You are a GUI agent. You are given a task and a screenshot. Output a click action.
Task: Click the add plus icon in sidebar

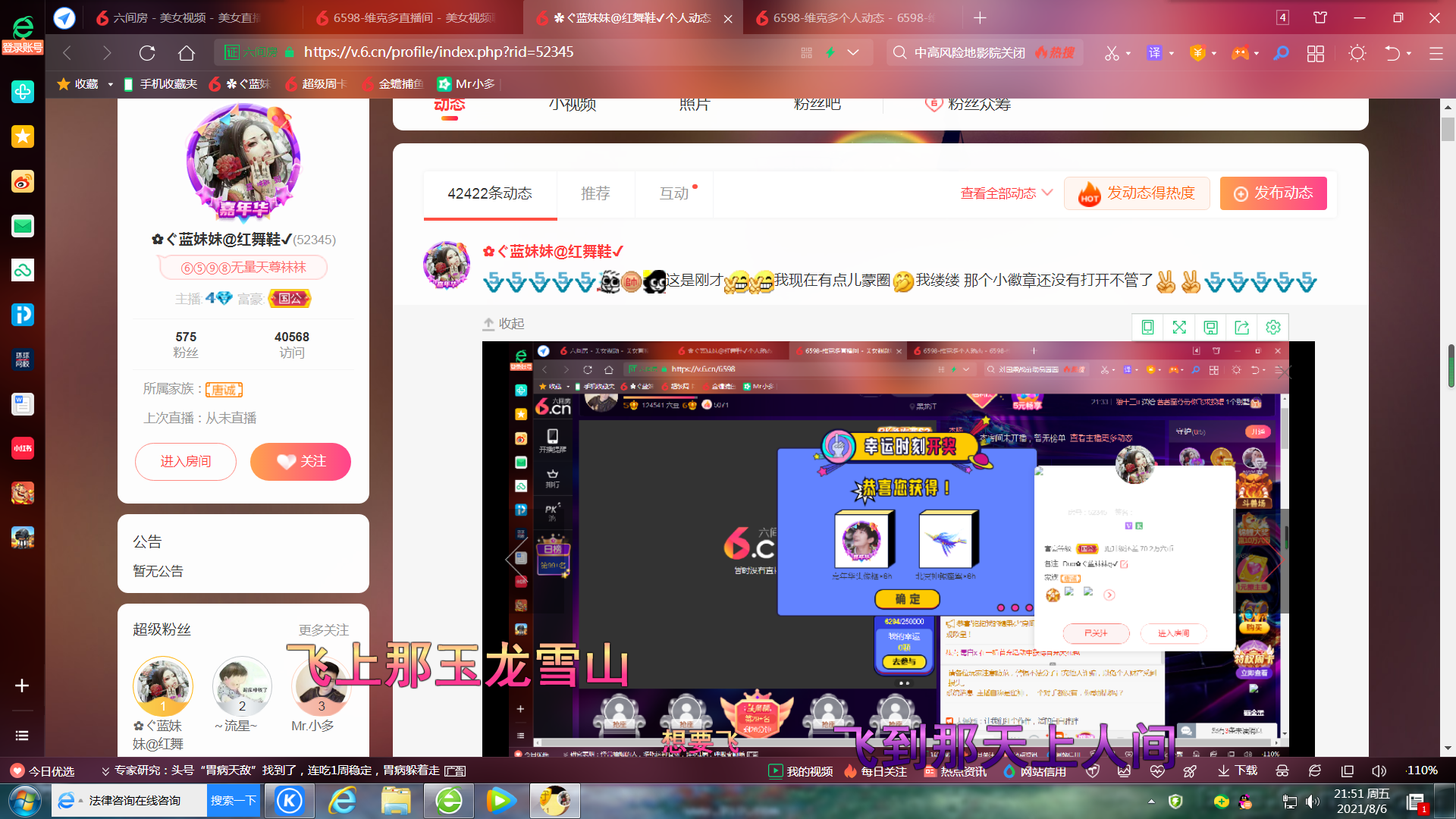22,686
